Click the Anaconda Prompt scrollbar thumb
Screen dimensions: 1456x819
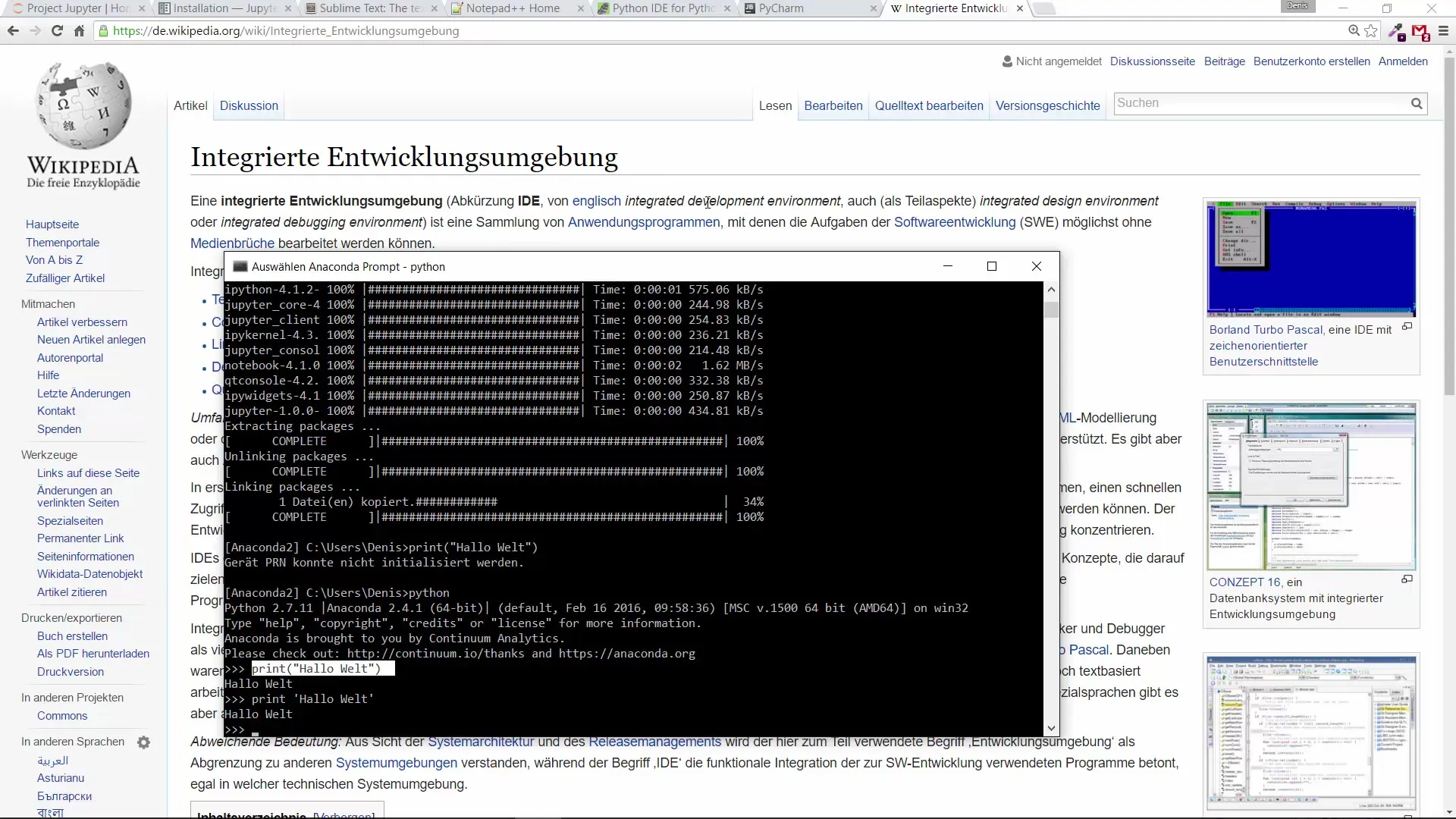[1051, 309]
